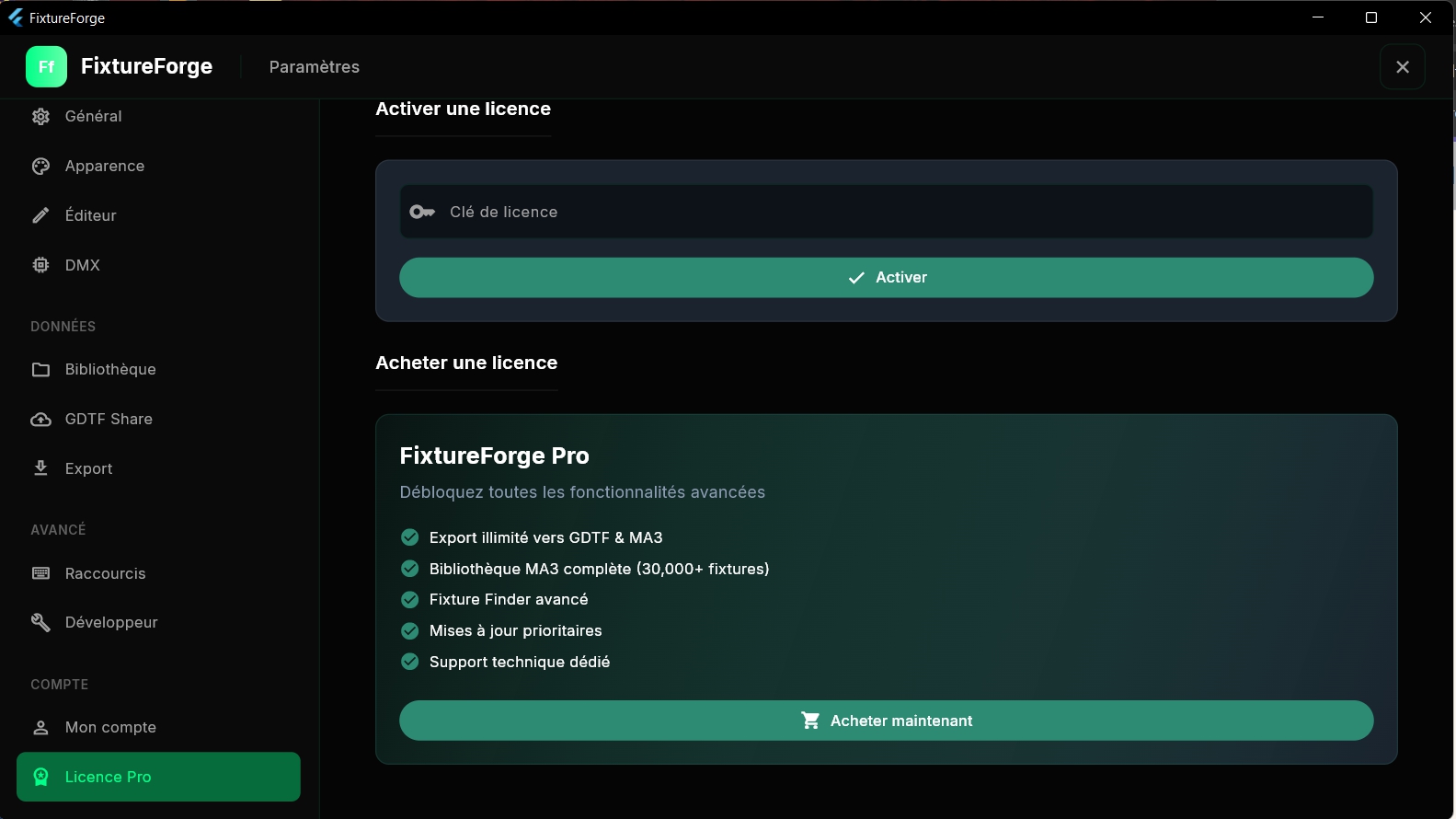The width and height of the screenshot is (1456, 819).
Task: Click the Activer button
Action: pyautogui.click(x=887, y=277)
